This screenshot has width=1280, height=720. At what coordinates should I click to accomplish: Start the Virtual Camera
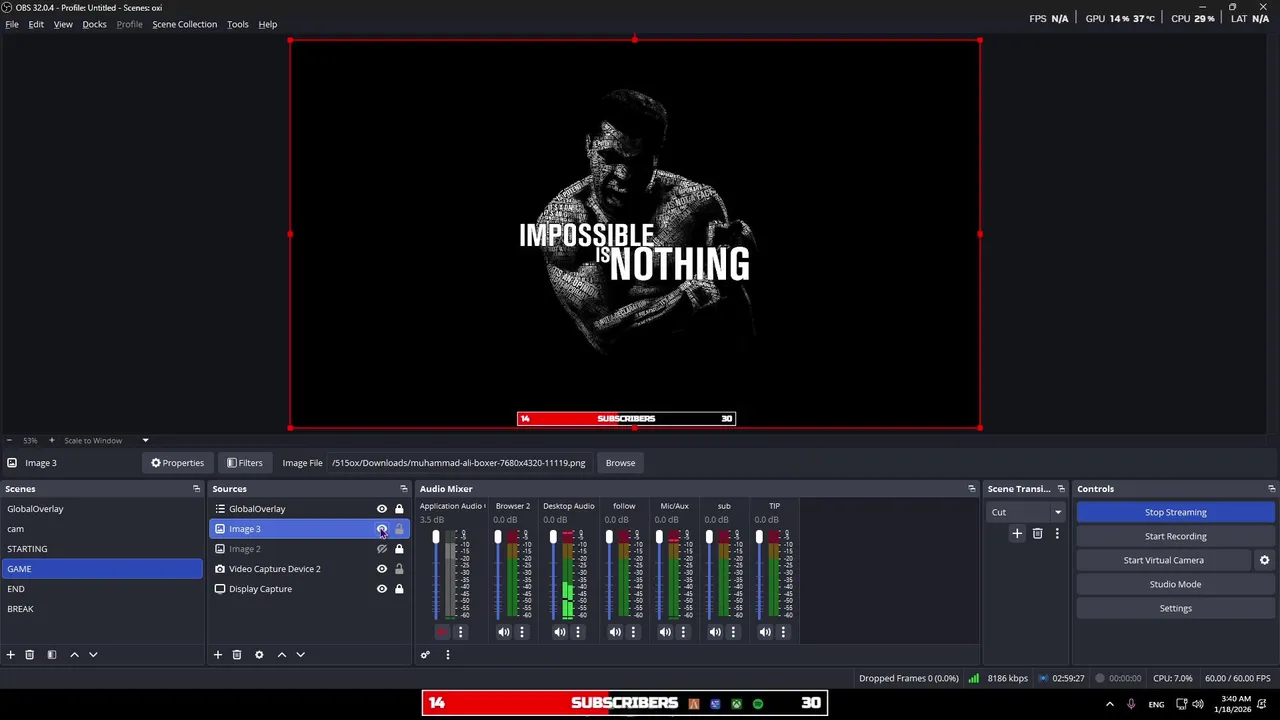coord(1163,560)
